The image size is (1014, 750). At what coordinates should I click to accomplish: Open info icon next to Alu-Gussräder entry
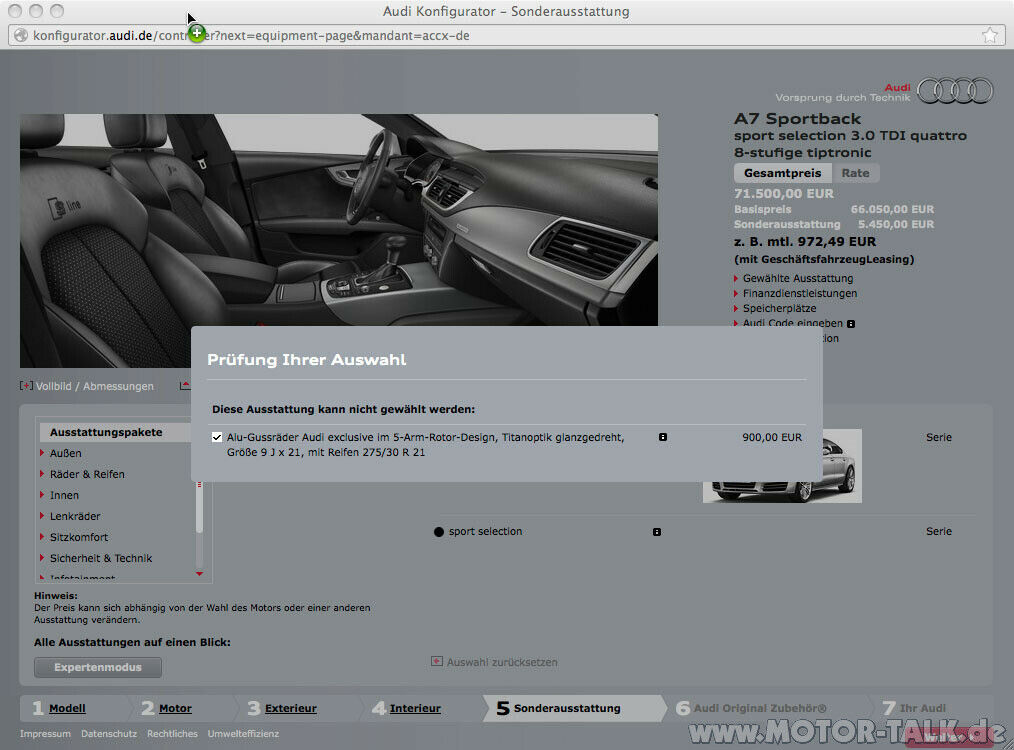[x=663, y=437]
